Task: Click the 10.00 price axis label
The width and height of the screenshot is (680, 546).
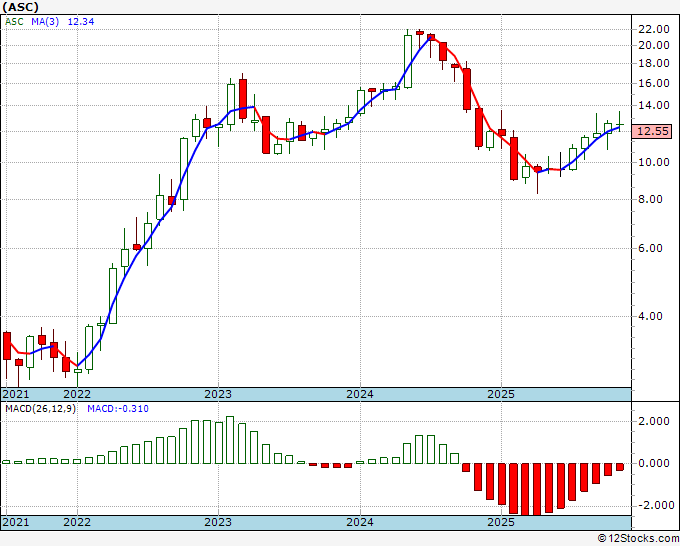Action: 654,163
